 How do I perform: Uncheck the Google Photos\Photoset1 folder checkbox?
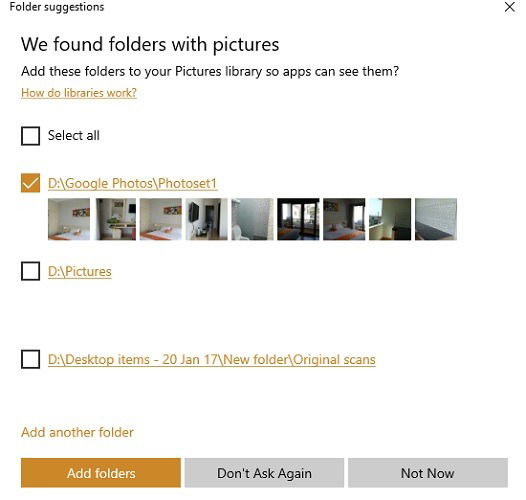(x=30, y=183)
